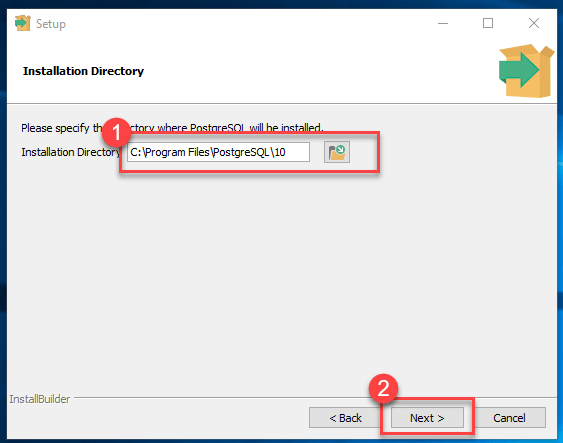Click the InstallBuilder text at bottom left
563x443 pixels.
point(39,399)
